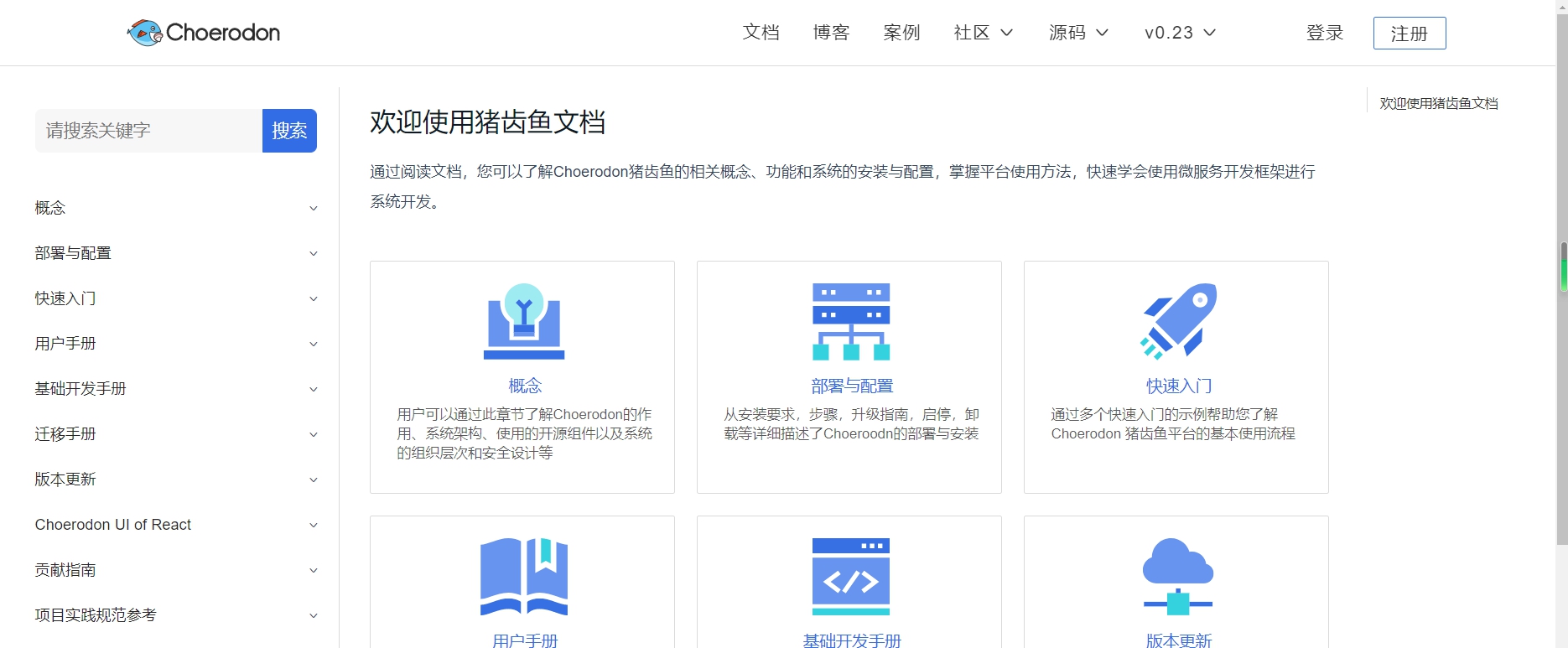Click the 登录 link
Viewport: 1568px width, 648px height.
(x=1325, y=33)
